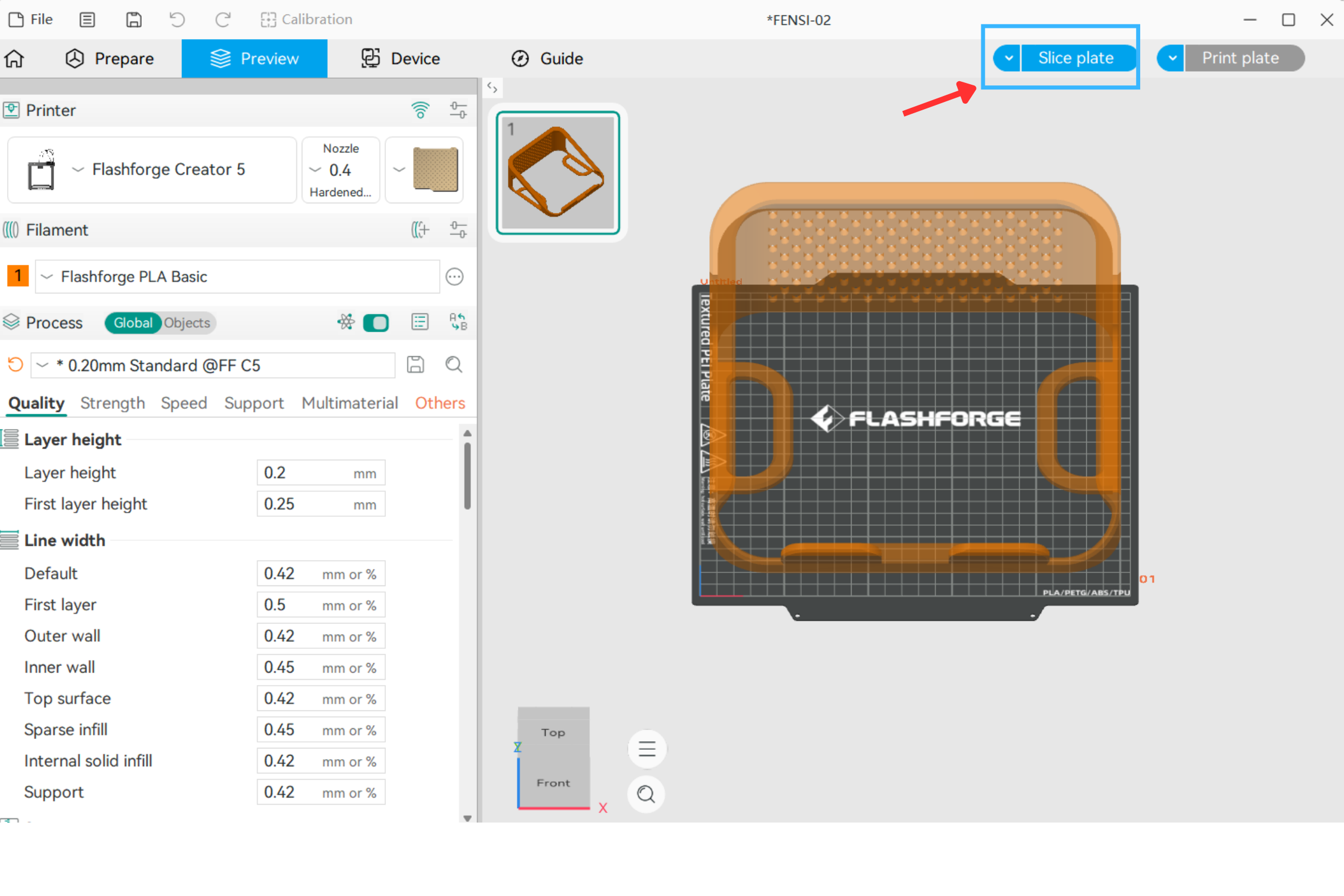Screen dimensions: 1344x896
Task: Edit the First layer height value field
Action: coord(321,504)
